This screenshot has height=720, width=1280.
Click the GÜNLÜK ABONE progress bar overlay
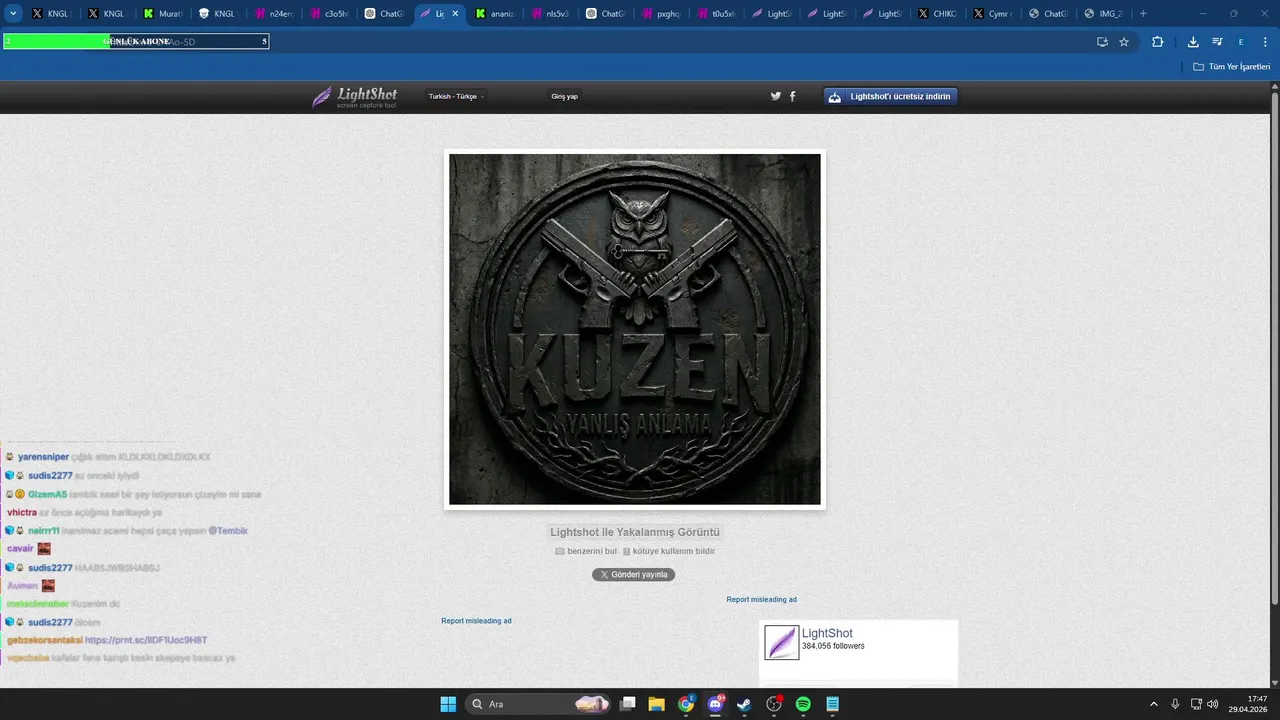click(136, 41)
